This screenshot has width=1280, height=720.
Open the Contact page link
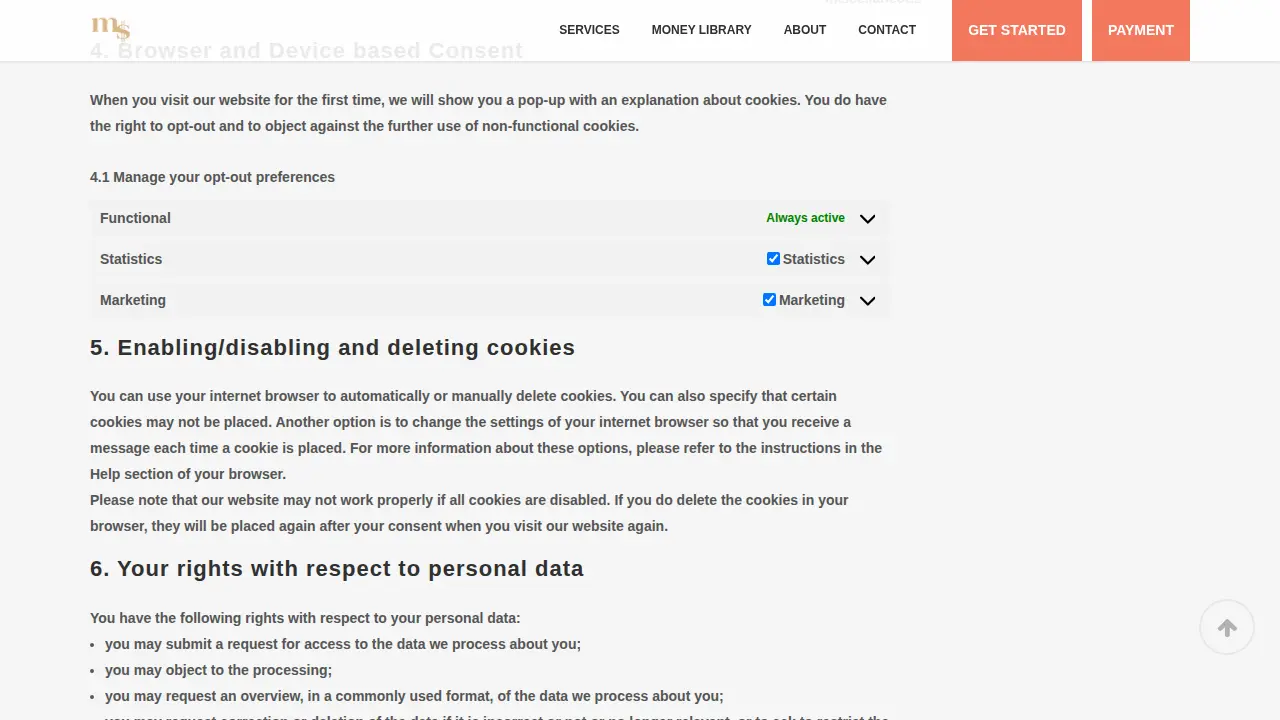[887, 30]
